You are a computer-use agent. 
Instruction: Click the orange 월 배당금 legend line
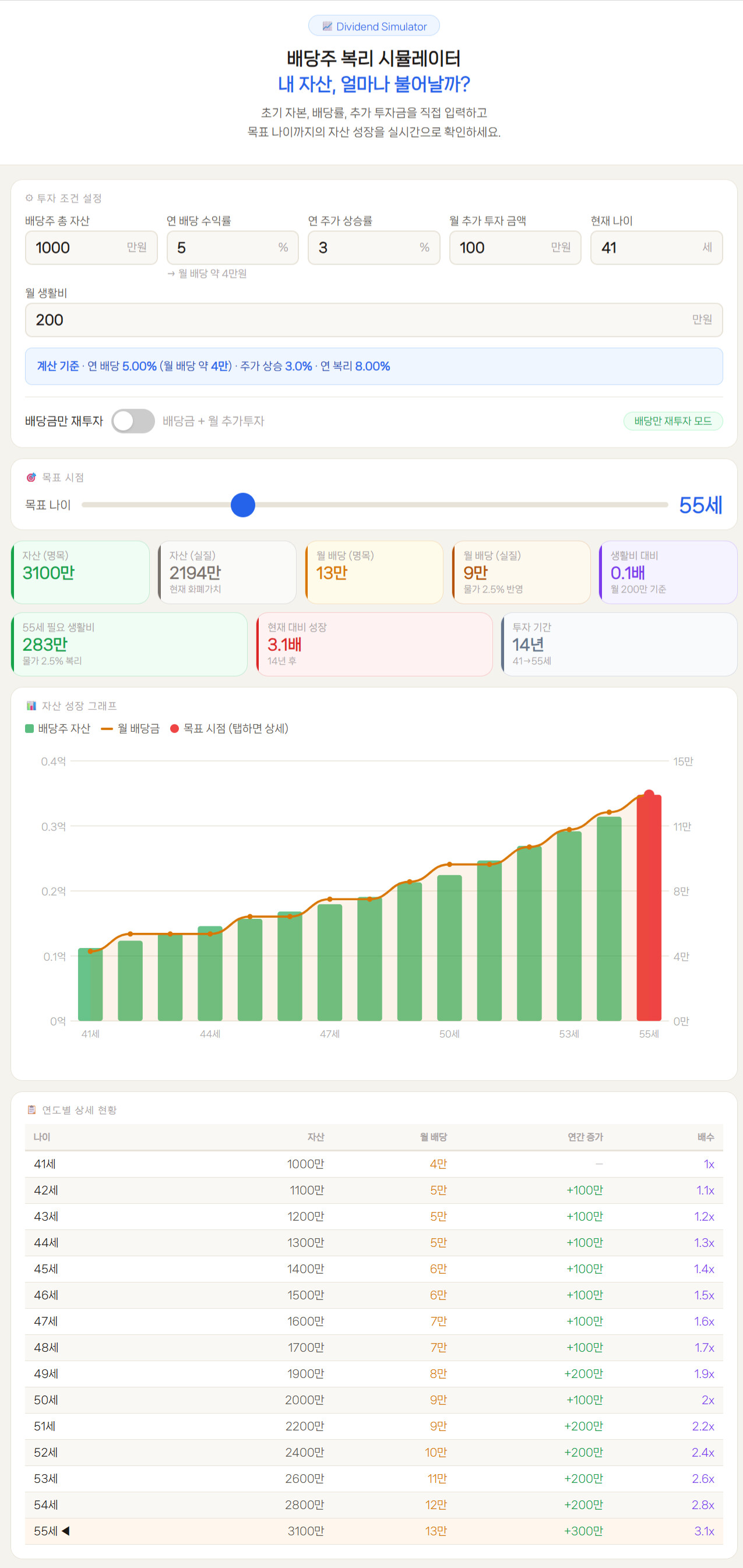pos(107,728)
